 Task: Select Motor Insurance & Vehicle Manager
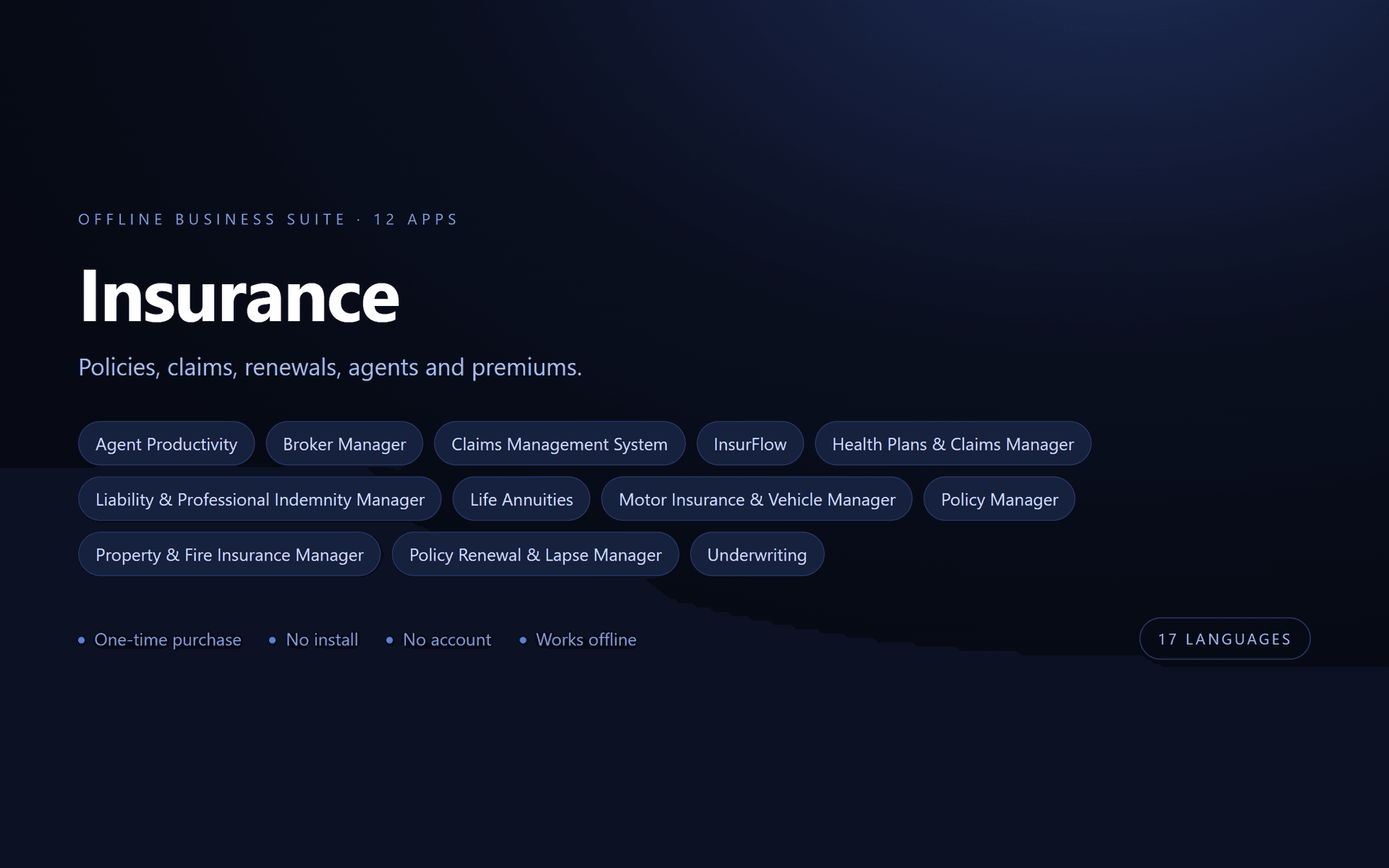[x=757, y=499]
